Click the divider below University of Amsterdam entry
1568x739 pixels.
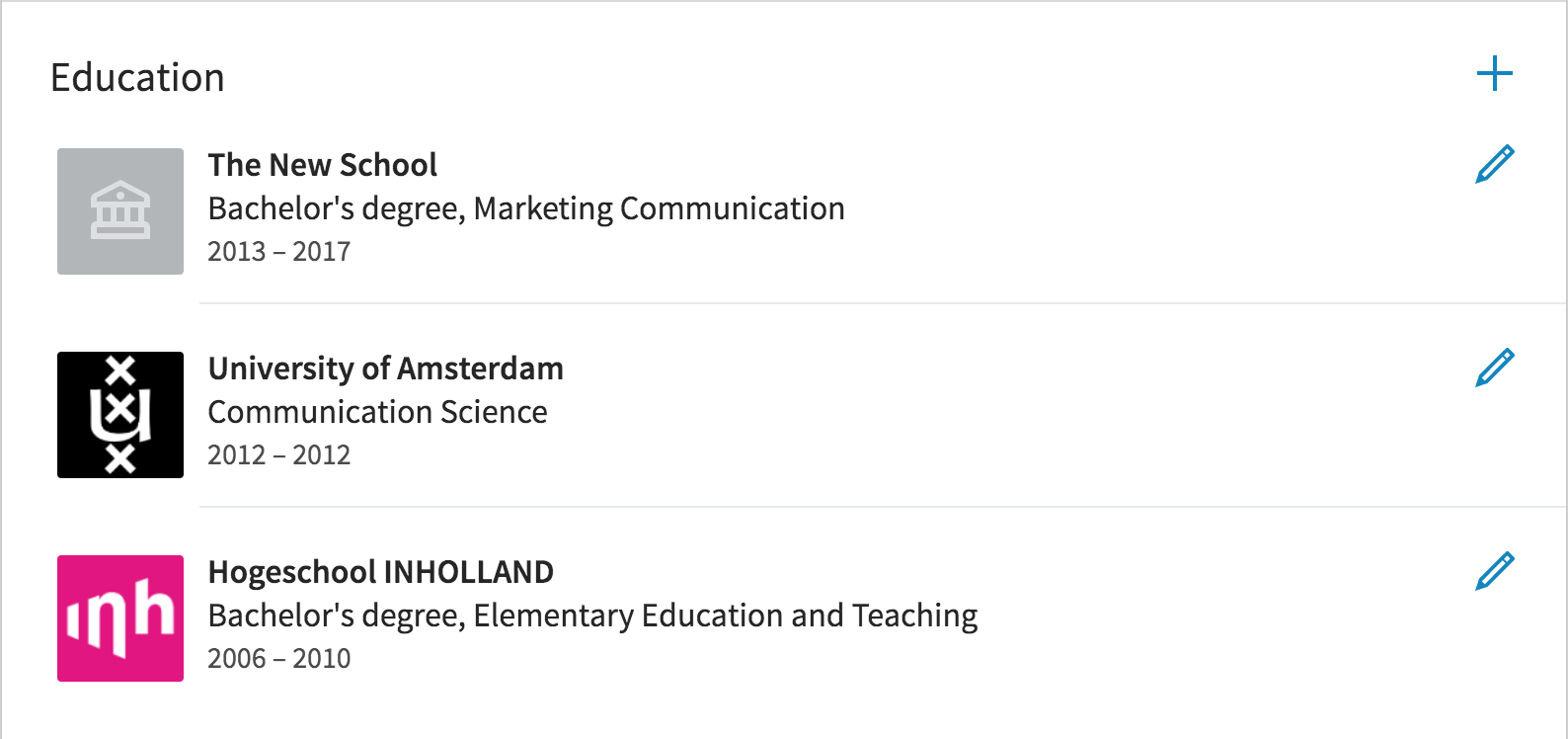[x=883, y=507]
